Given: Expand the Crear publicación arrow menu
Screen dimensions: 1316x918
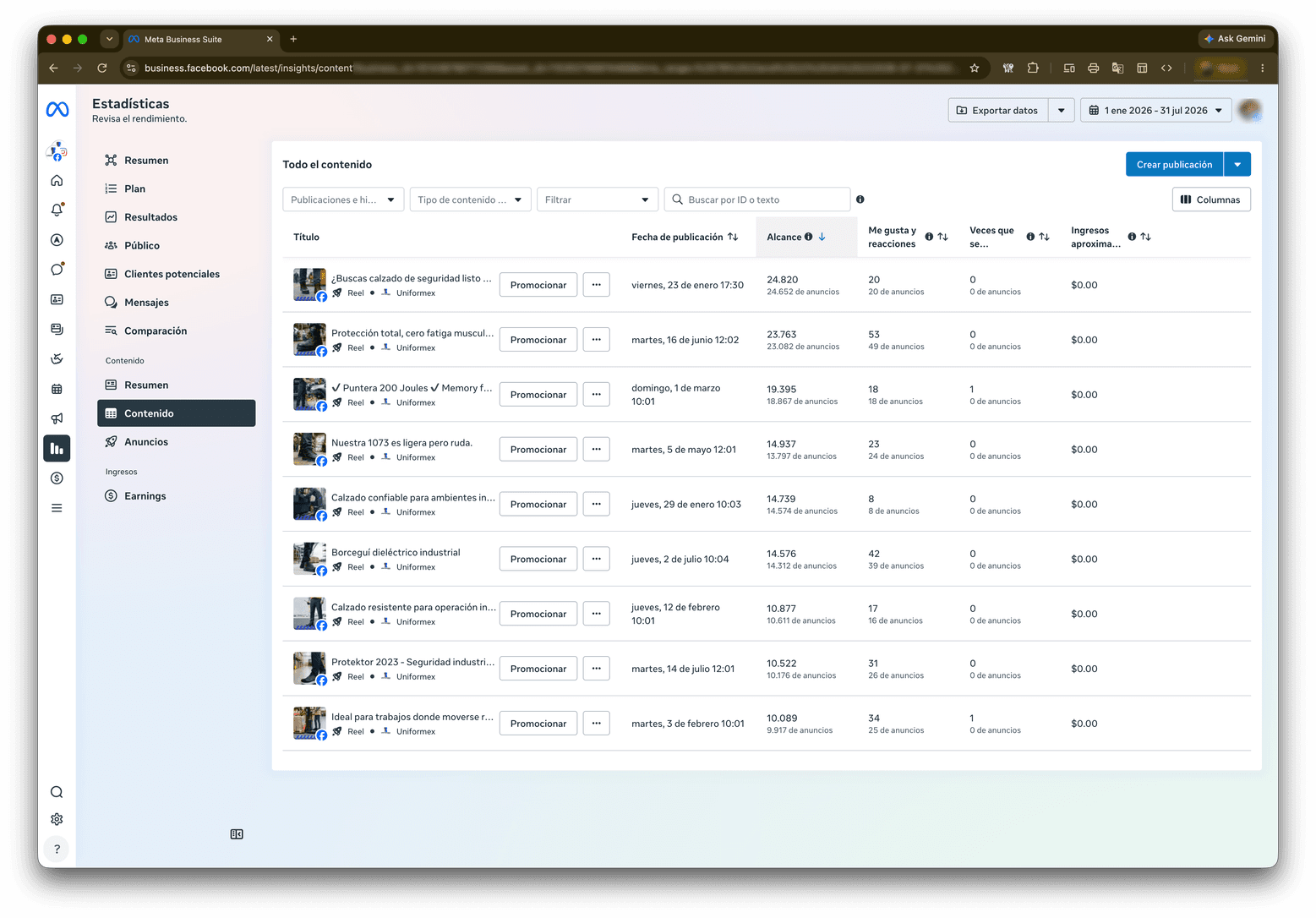Looking at the screenshot, I should coord(1237,165).
